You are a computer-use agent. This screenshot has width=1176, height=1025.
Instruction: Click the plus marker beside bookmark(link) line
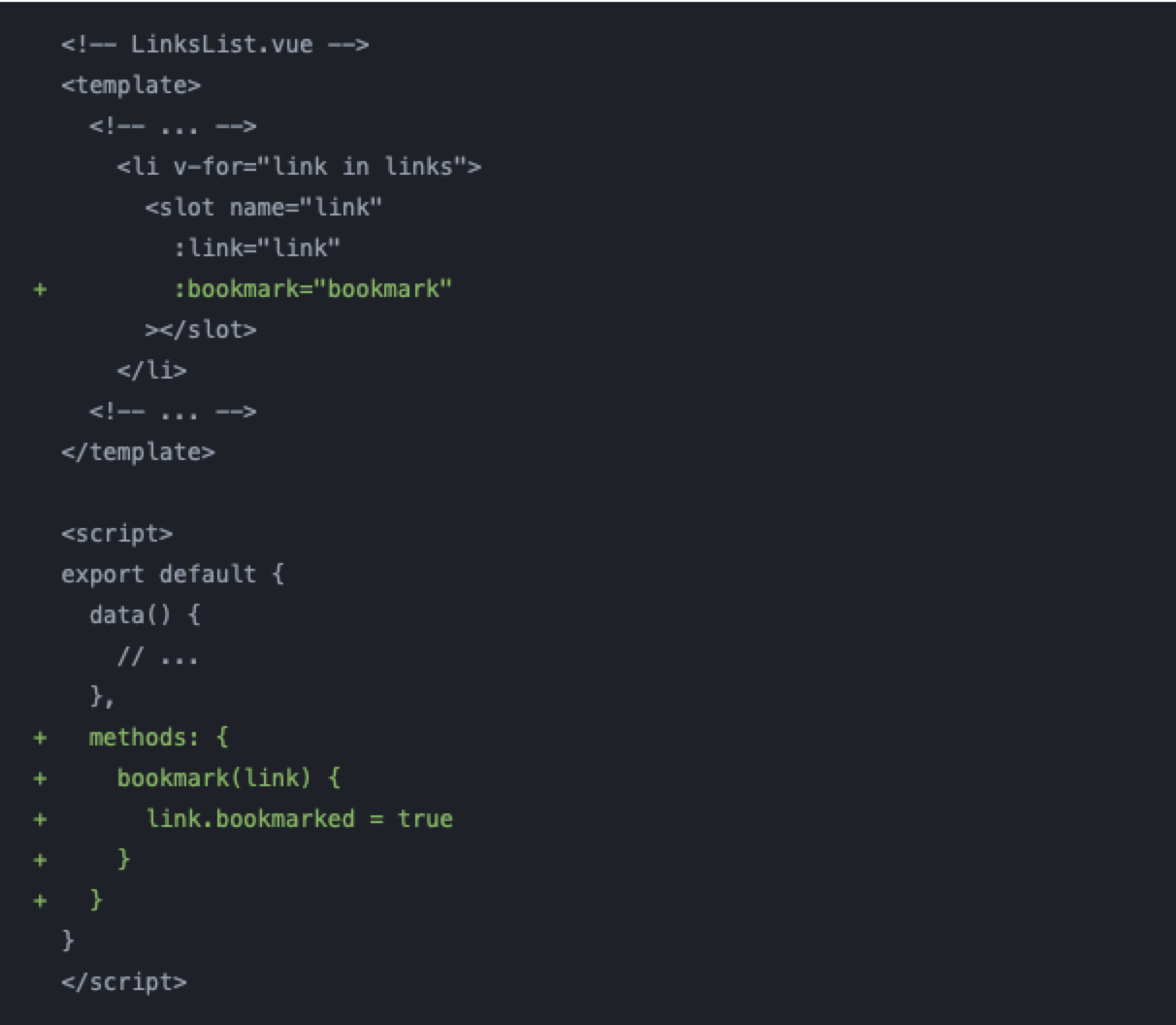pos(40,778)
